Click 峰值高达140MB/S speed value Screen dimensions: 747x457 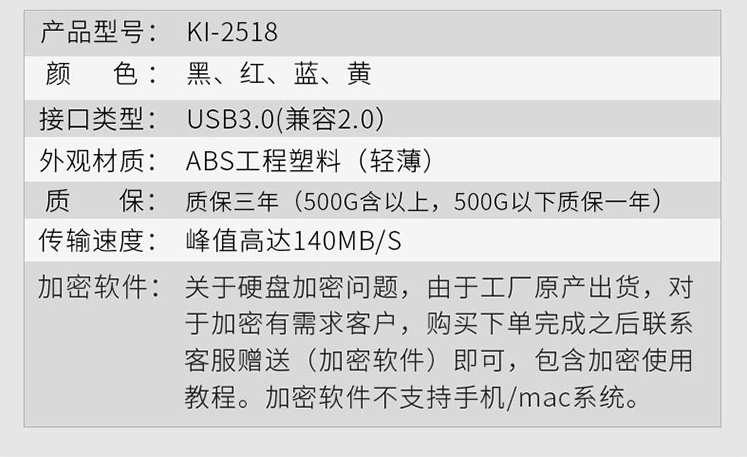point(293,240)
